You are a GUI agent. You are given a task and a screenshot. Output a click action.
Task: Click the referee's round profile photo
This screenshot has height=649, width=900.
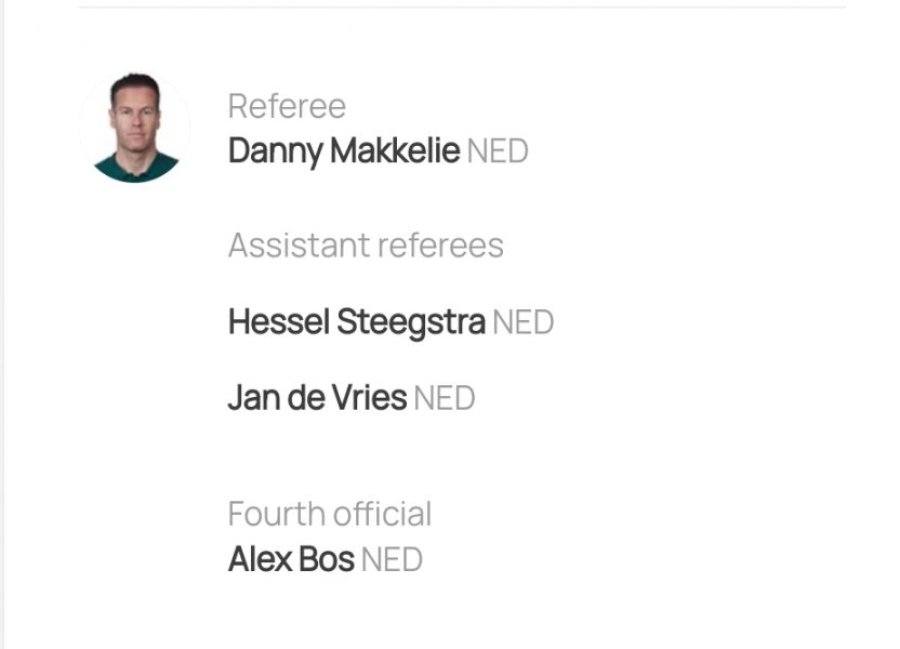pos(135,127)
